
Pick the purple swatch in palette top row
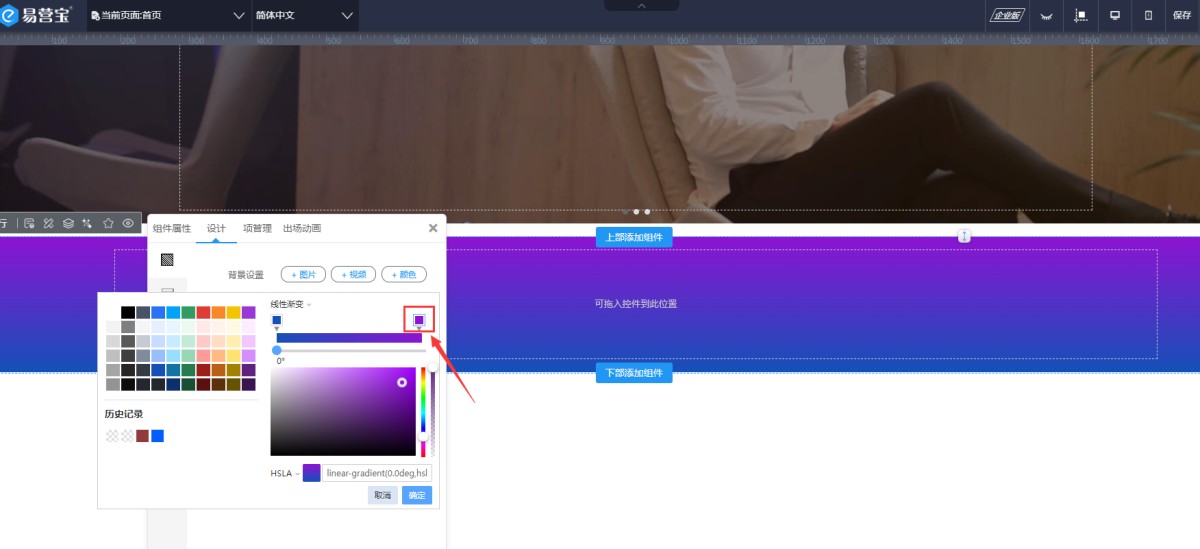point(248,312)
